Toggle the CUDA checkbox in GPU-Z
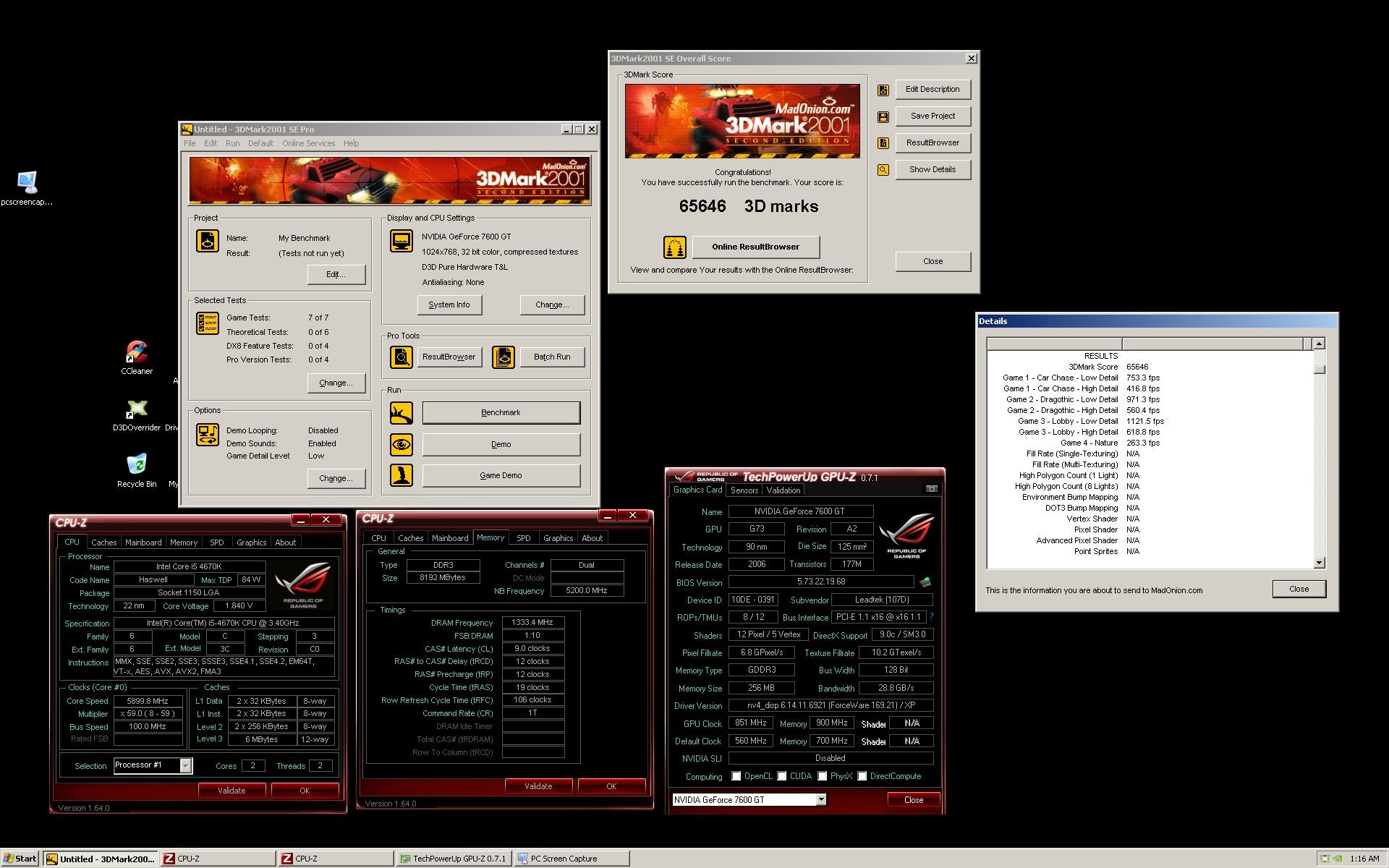The width and height of the screenshot is (1389, 868). click(781, 776)
